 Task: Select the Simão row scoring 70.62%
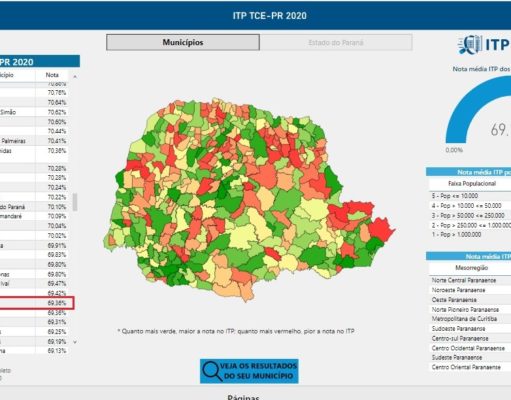pyautogui.click(x=34, y=112)
